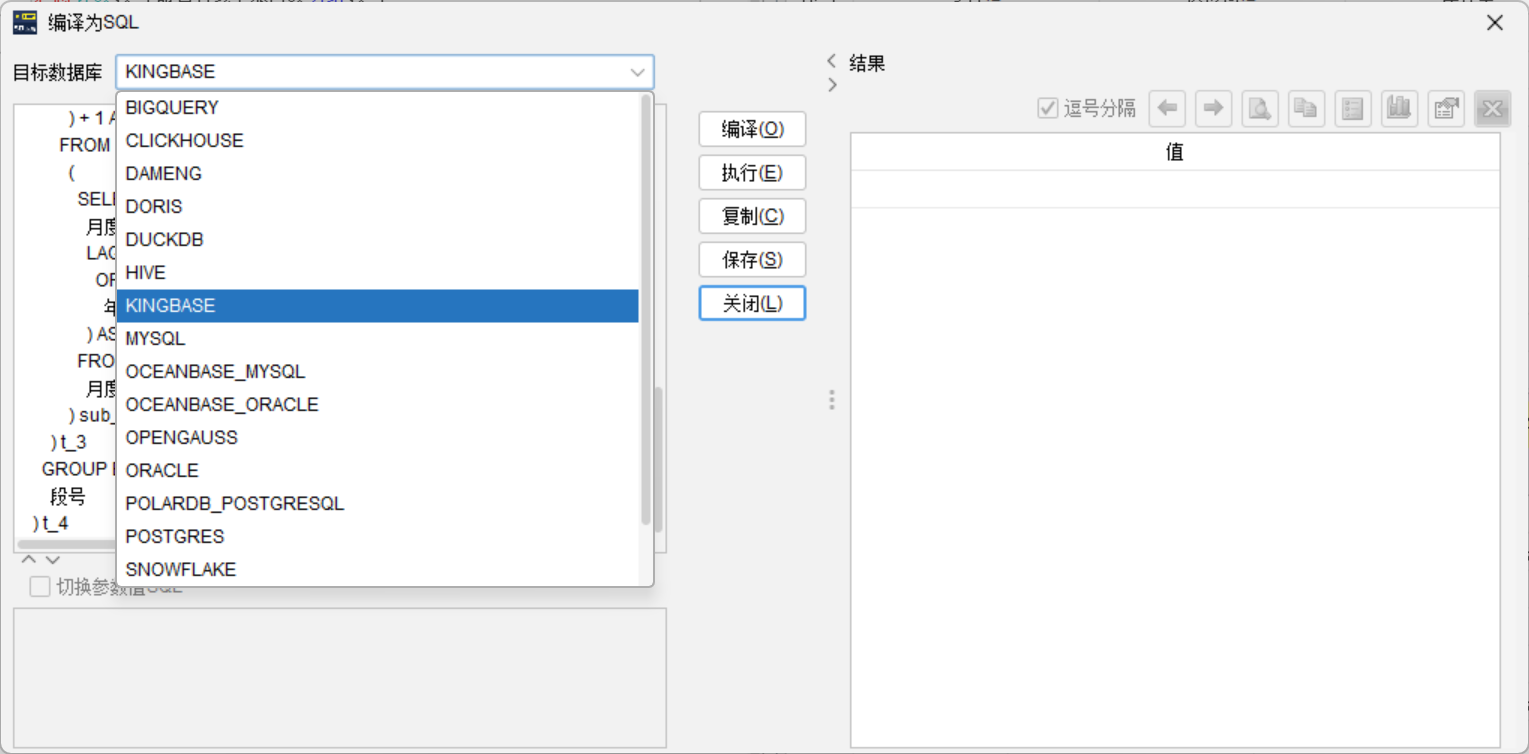Pick DUCKDB in the dropdown list

coord(378,240)
